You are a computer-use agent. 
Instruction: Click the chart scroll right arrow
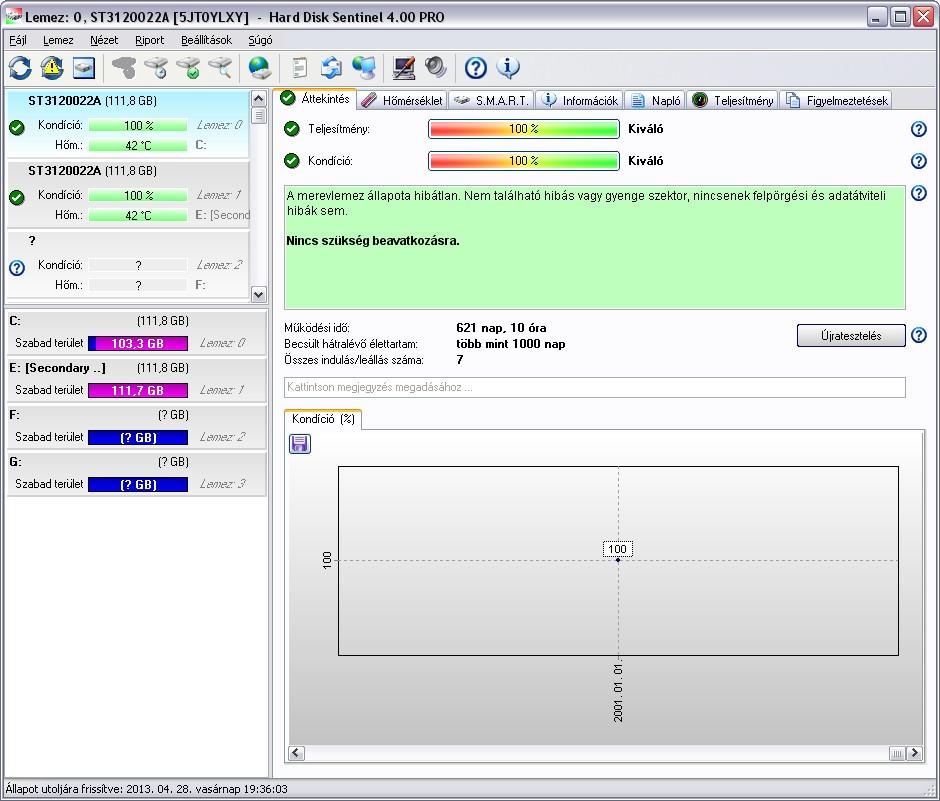pyautogui.click(x=914, y=753)
